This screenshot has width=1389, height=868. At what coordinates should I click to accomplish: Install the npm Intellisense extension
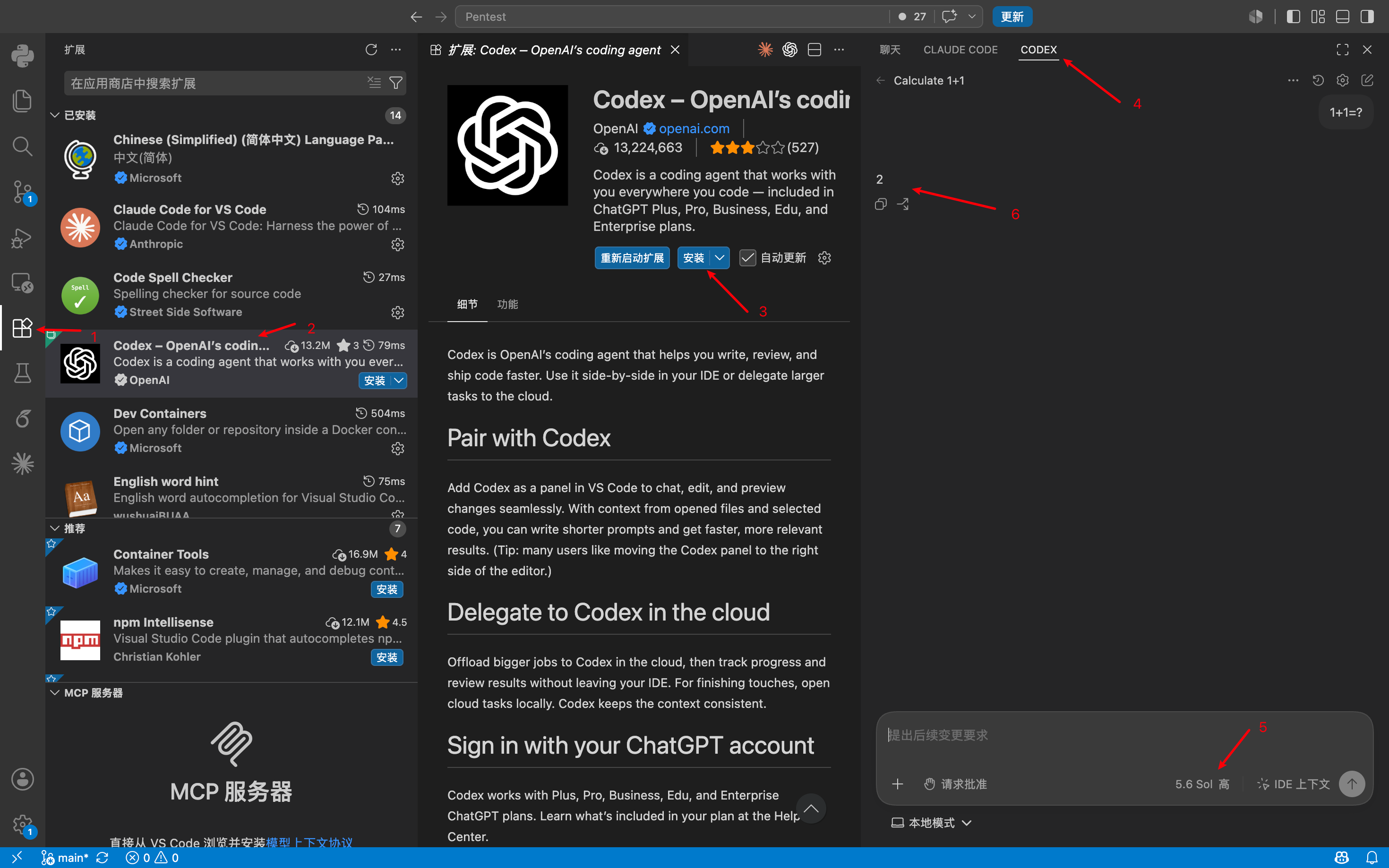[x=387, y=657]
